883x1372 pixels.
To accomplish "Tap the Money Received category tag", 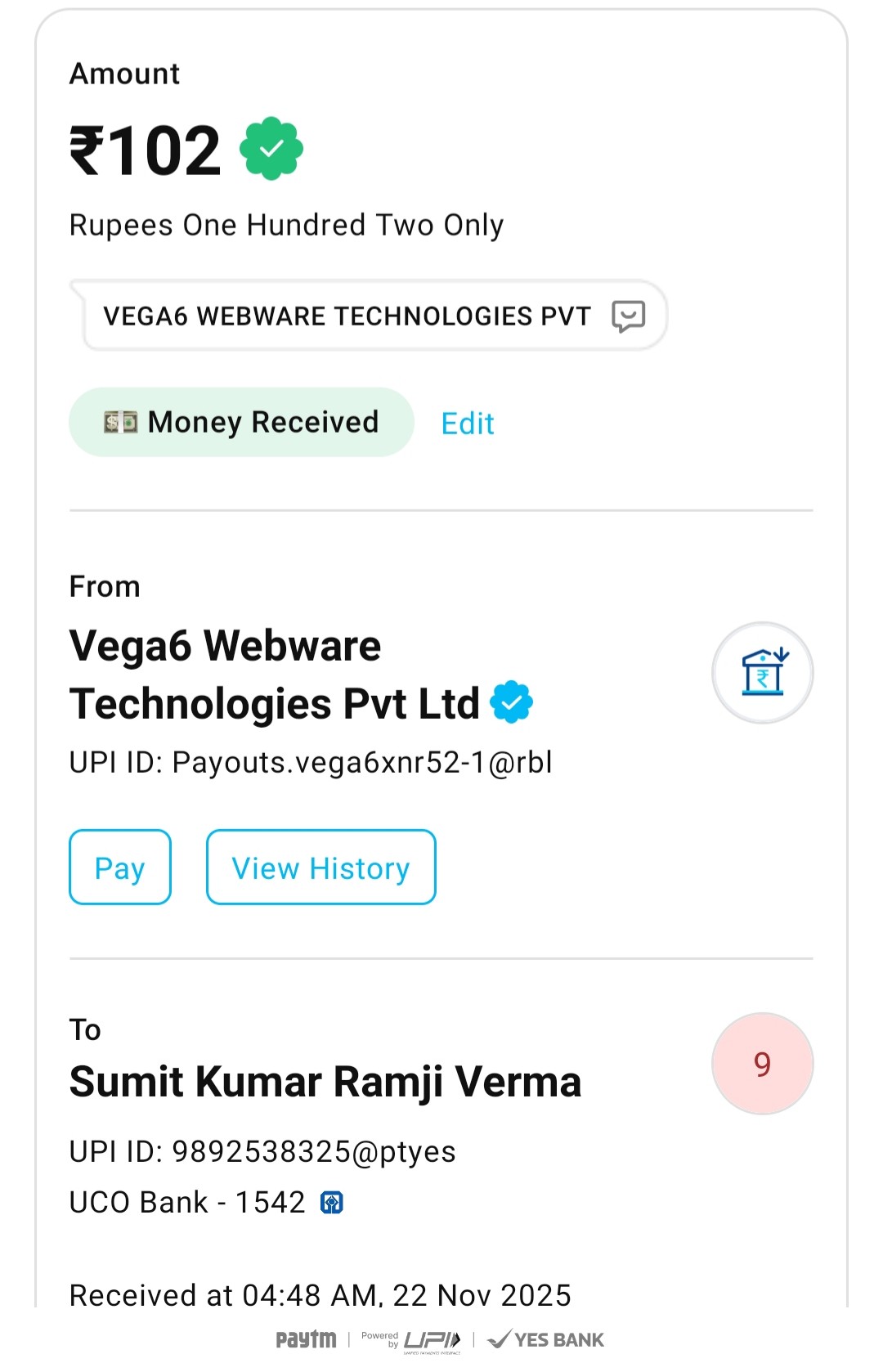I will 241,422.
